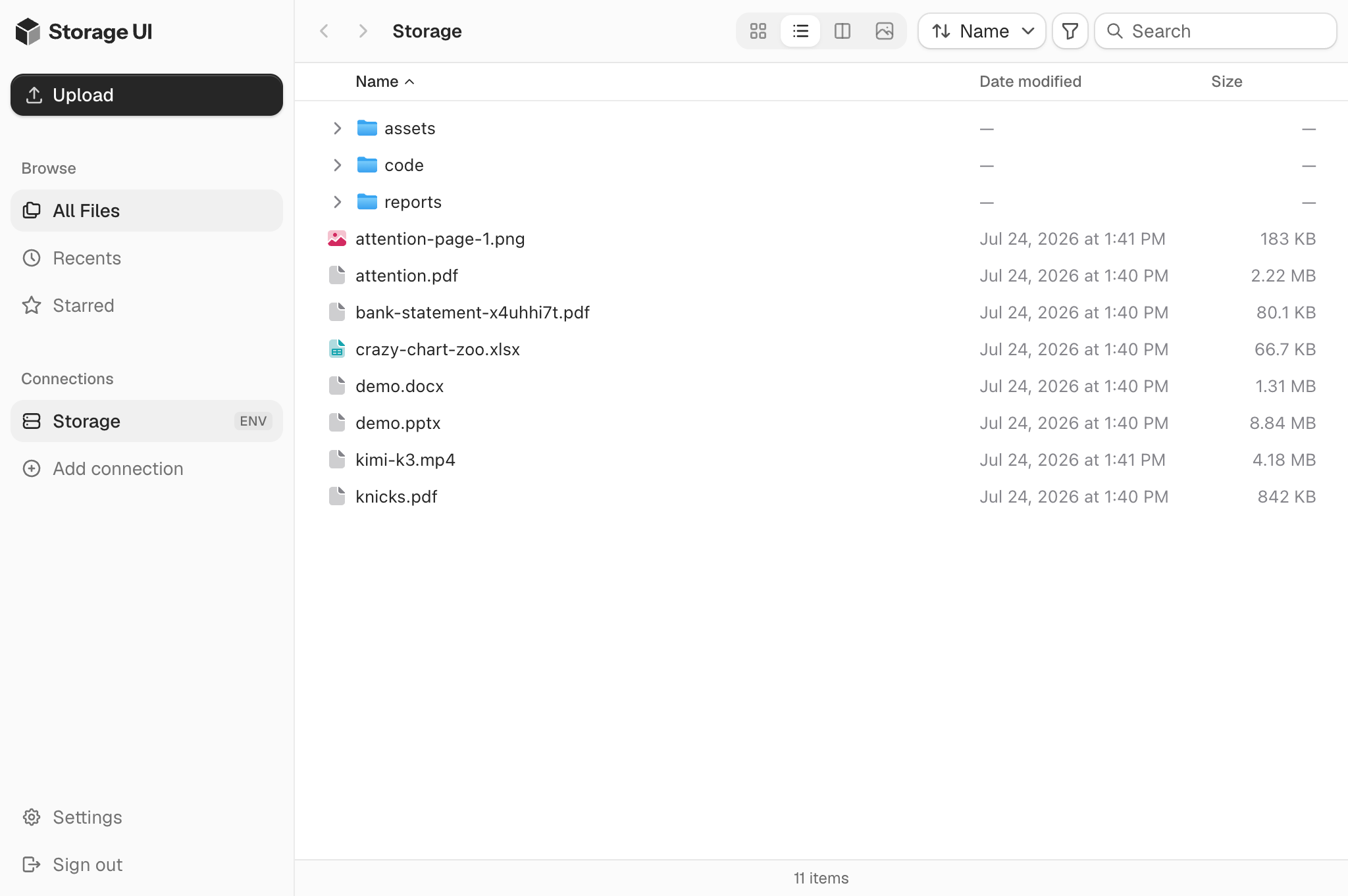1348x896 pixels.
Task: Expand the assets folder
Action: click(337, 128)
